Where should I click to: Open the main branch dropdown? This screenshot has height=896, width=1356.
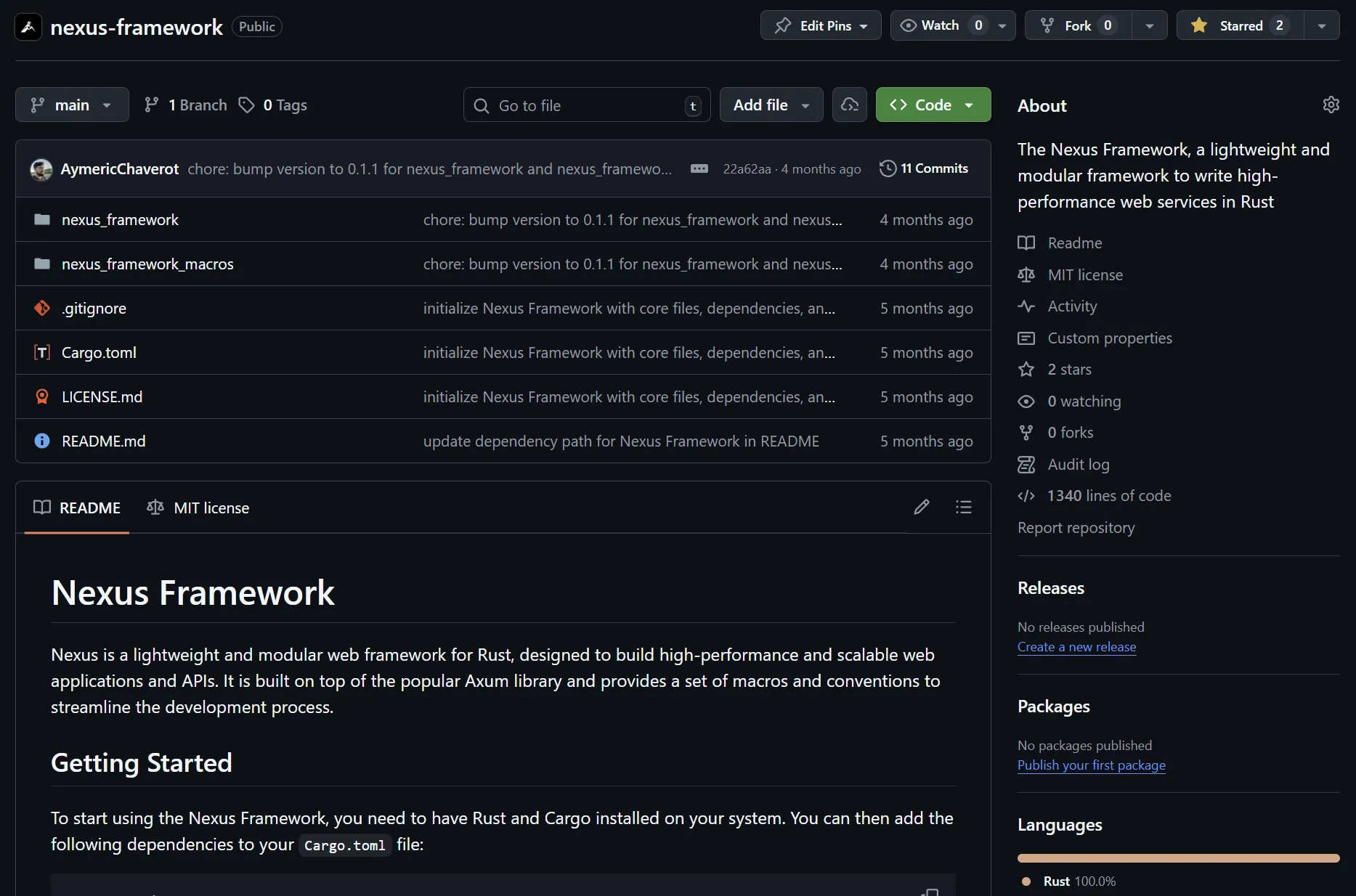tap(72, 105)
